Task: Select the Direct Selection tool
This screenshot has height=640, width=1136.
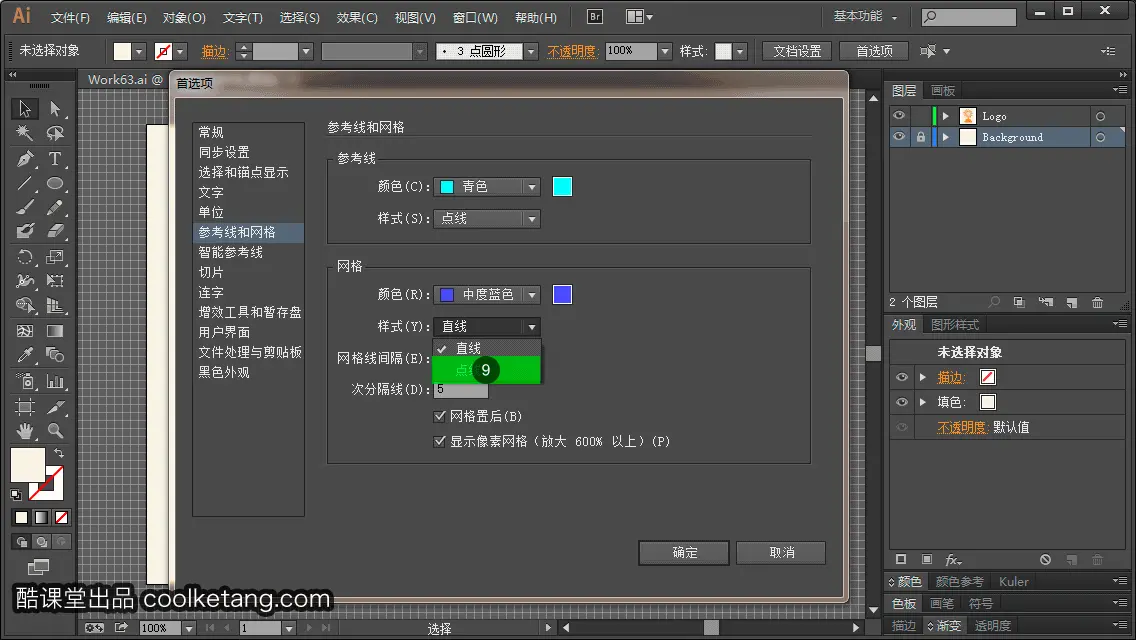Action: point(55,109)
